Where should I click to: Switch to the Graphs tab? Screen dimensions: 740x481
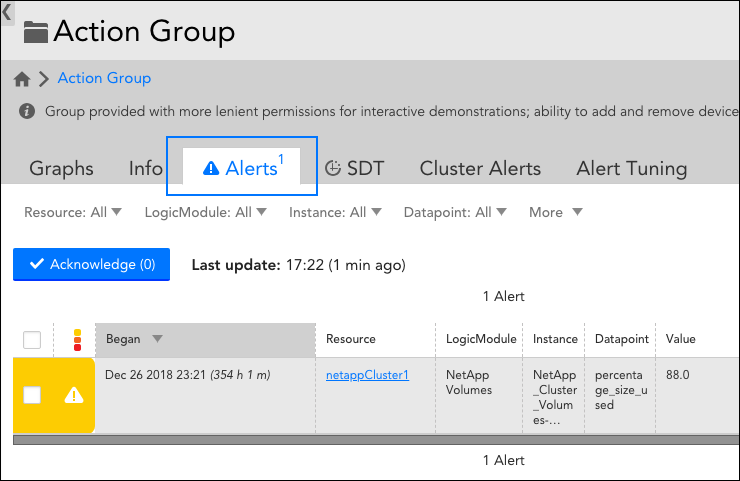click(61, 169)
